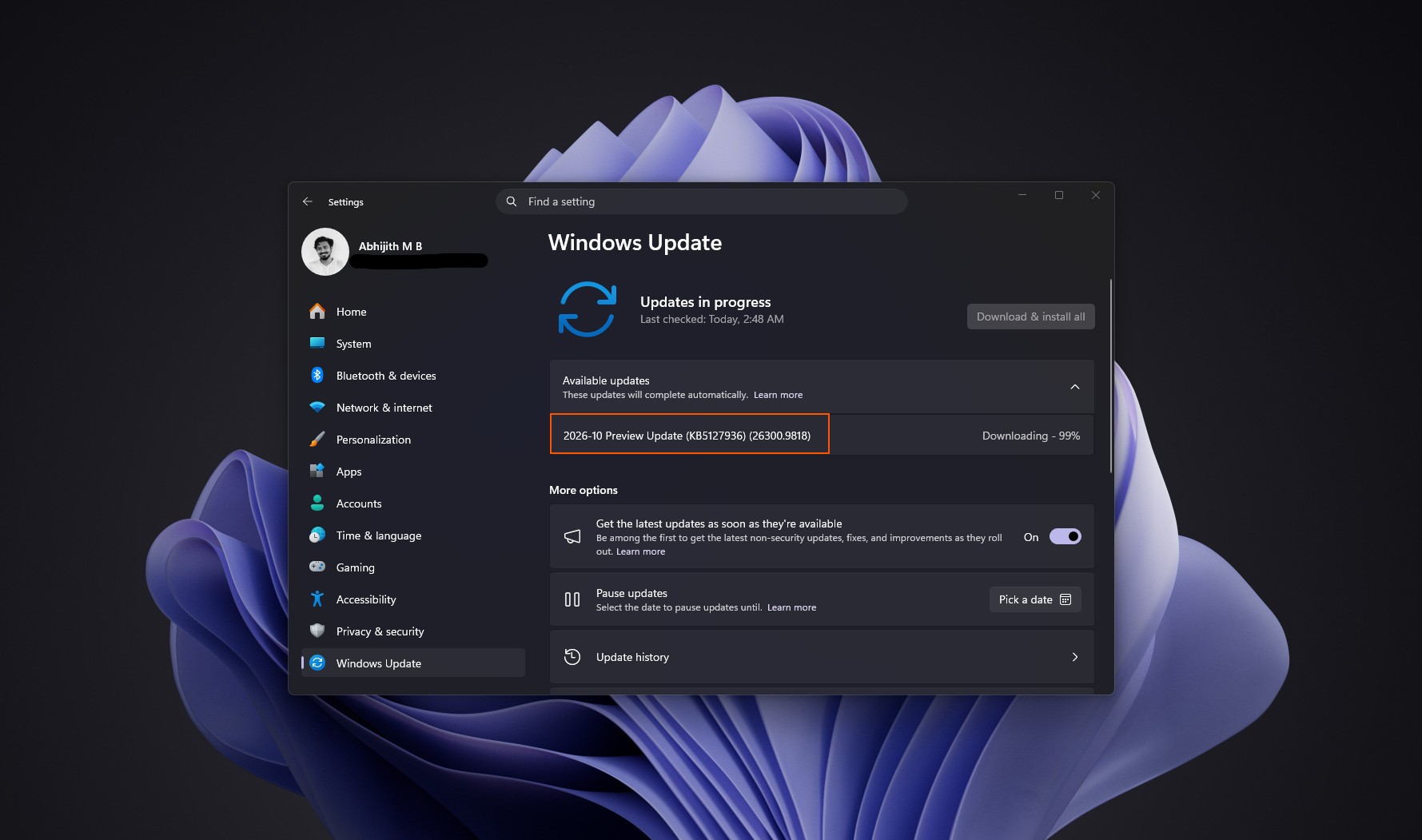Turn off the latest updates toggle

1066,536
